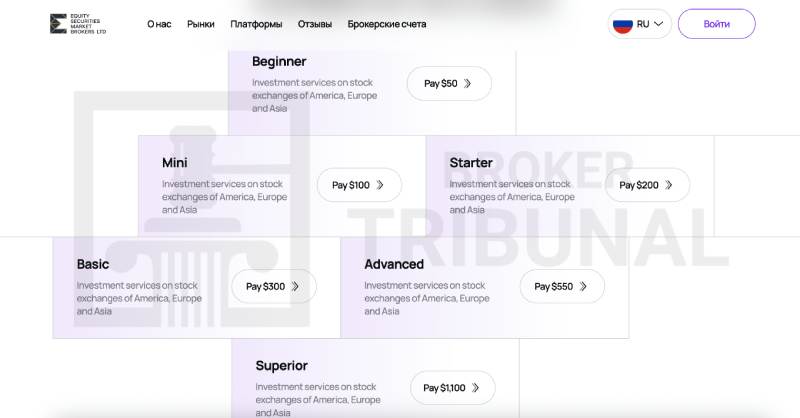Open the Платформы navigation link
The width and height of the screenshot is (800, 418).
[x=256, y=24]
